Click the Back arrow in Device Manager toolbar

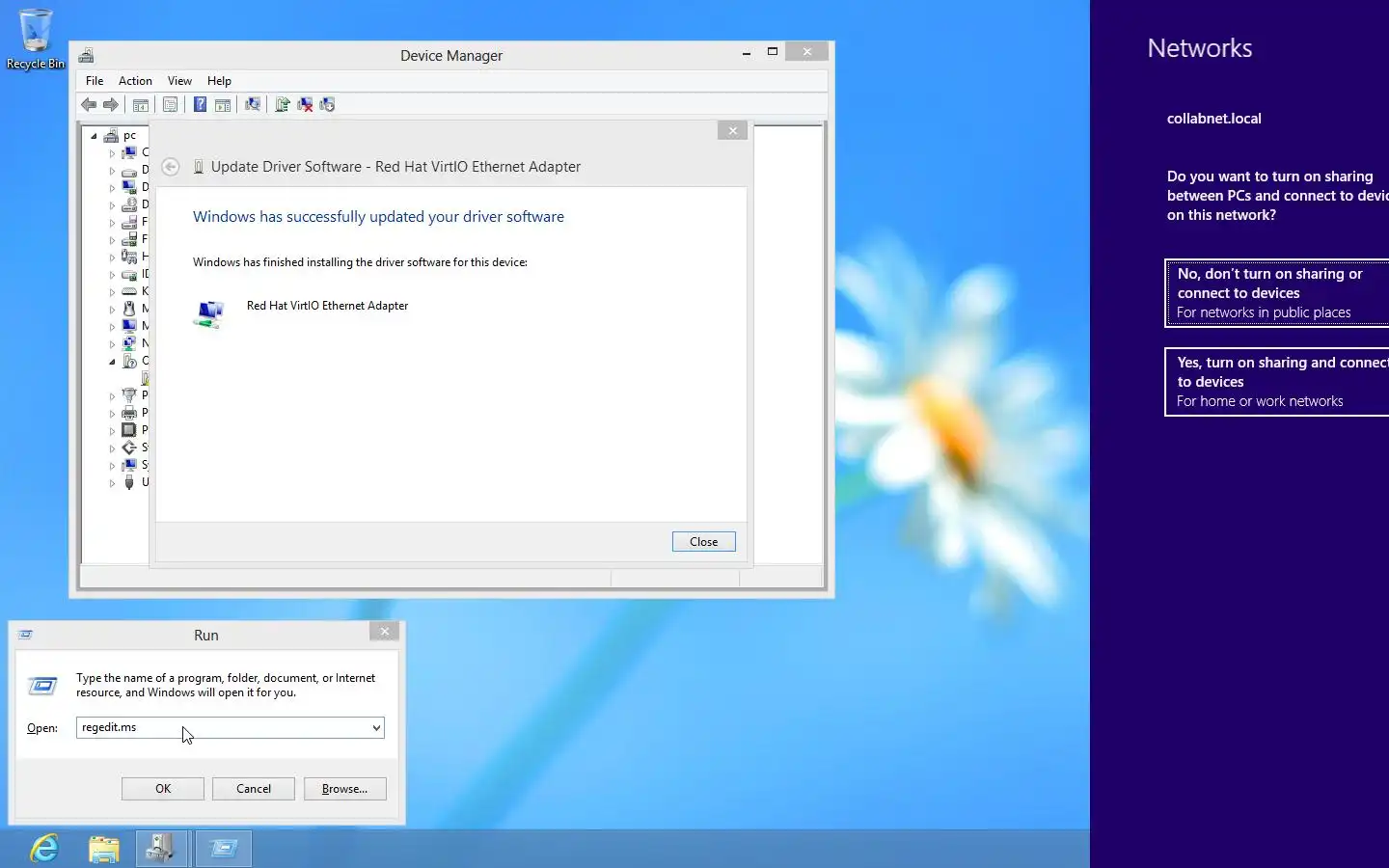(89, 104)
